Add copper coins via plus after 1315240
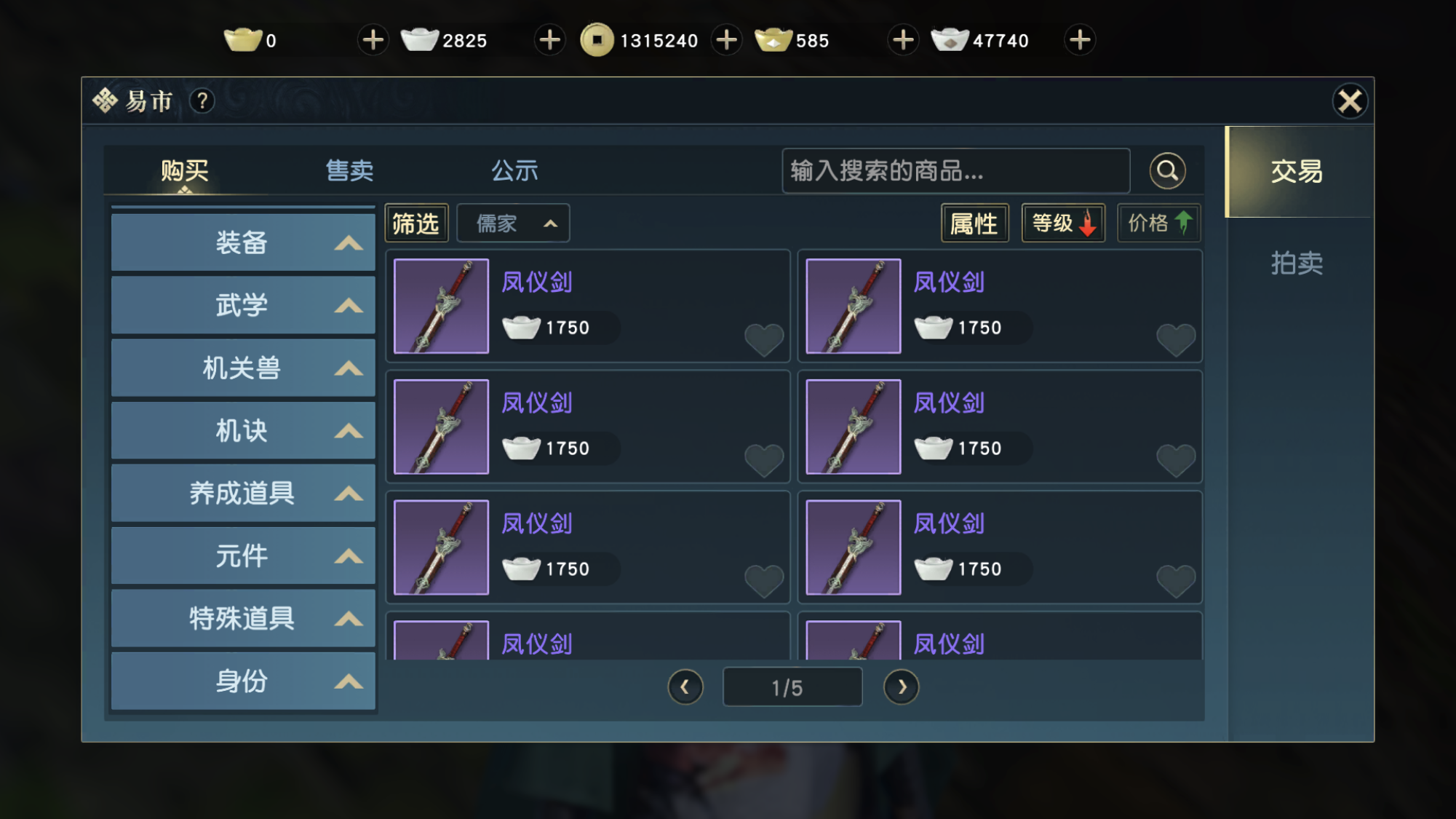Screen dimensions: 1456x819 point(726,40)
